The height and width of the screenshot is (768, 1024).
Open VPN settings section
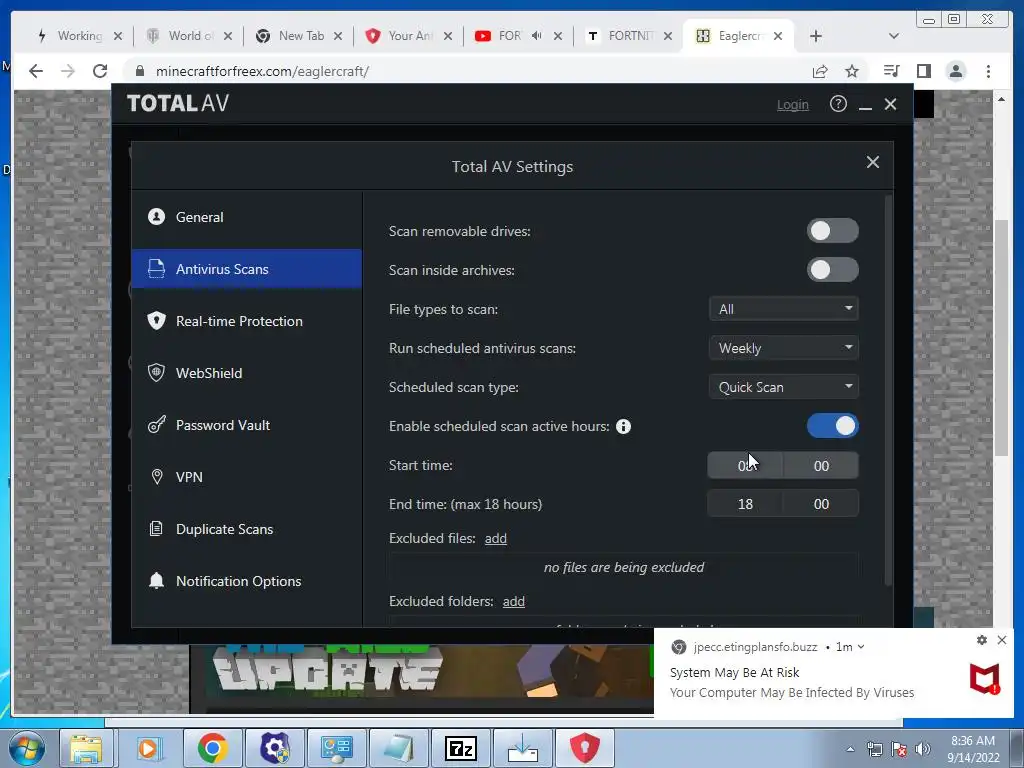(246, 477)
